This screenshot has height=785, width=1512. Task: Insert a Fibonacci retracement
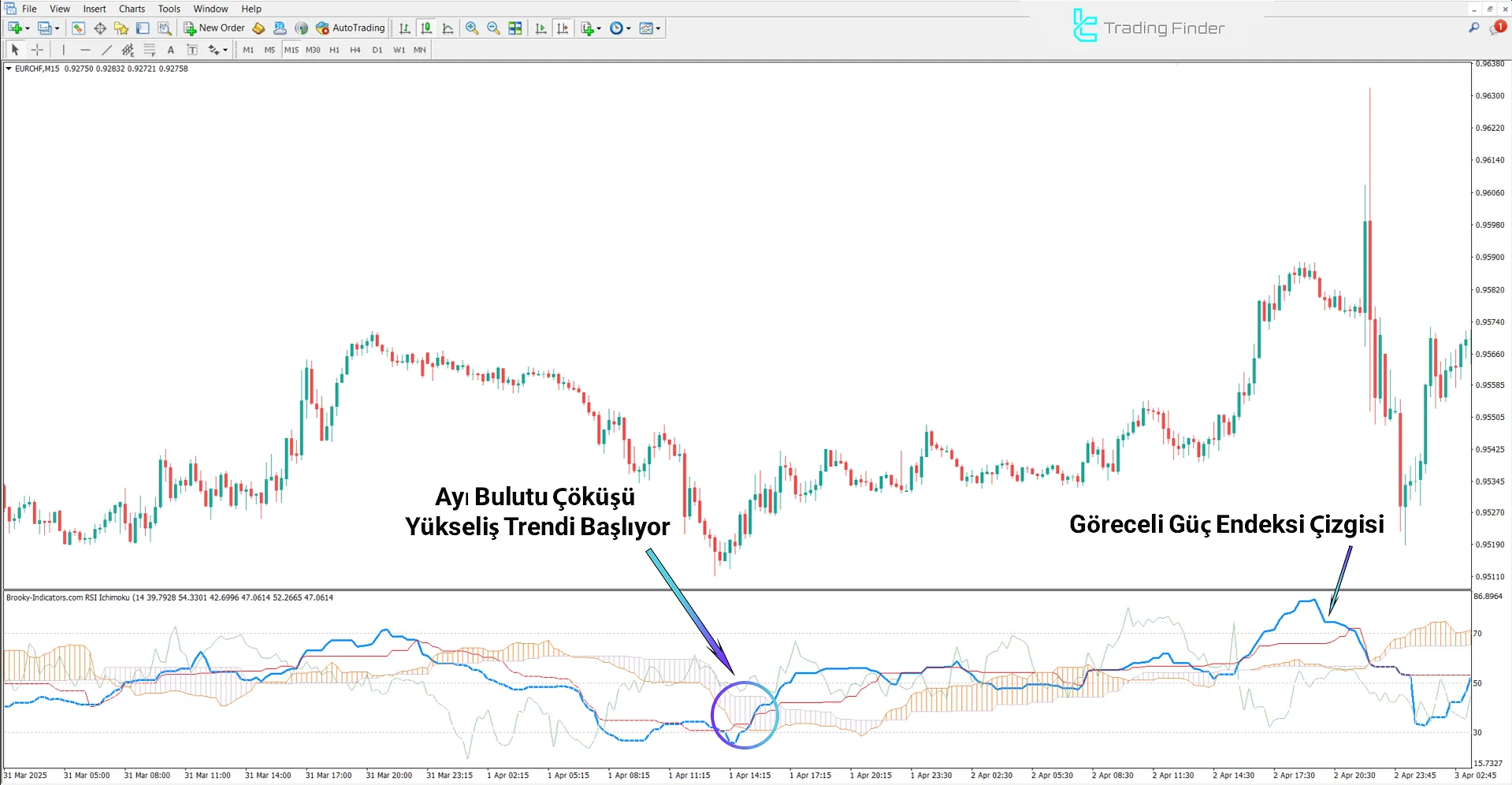149,50
